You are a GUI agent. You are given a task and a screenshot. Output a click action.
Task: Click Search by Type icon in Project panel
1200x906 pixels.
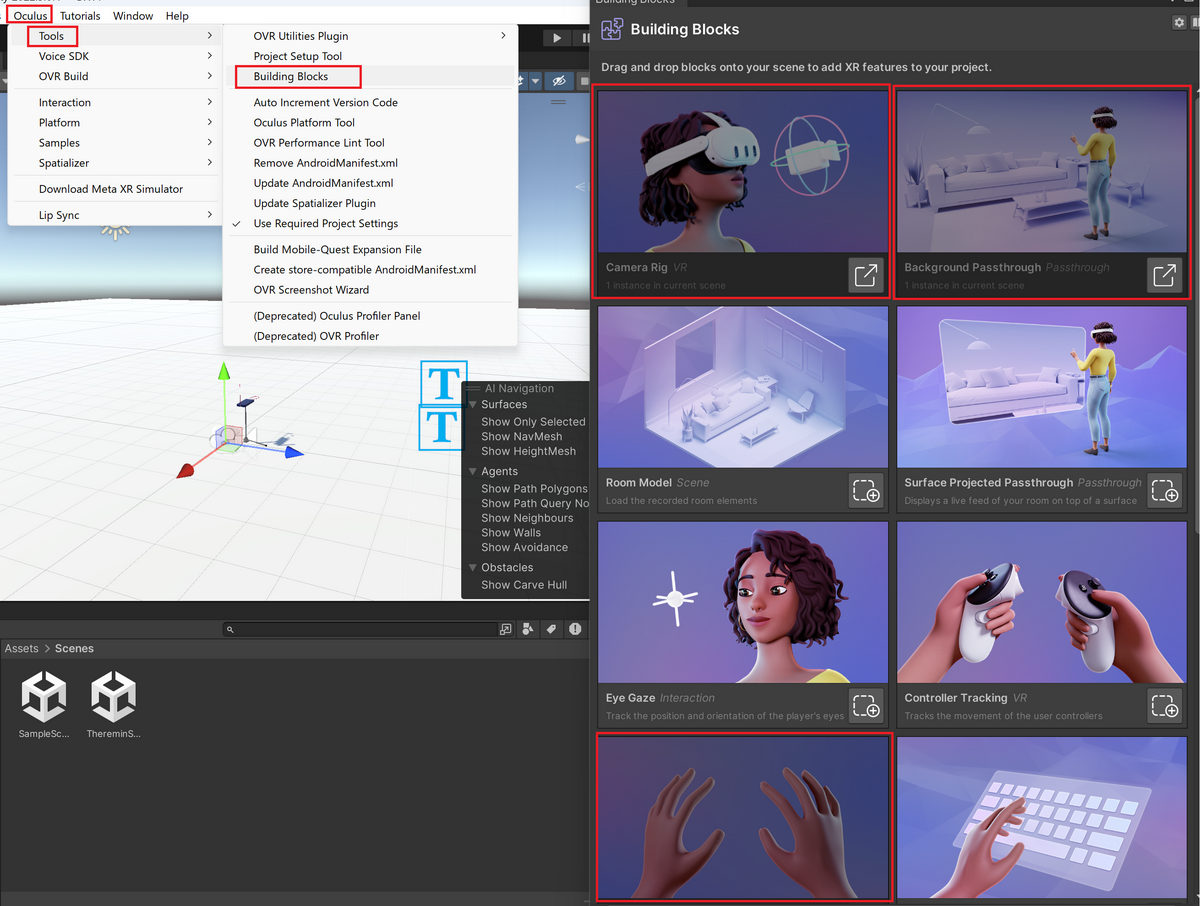(x=530, y=629)
